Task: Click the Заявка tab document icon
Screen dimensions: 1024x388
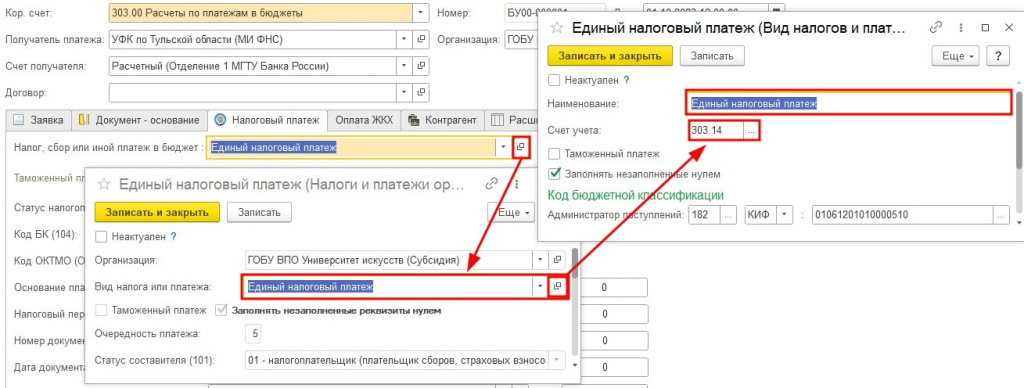Action: tap(18, 120)
